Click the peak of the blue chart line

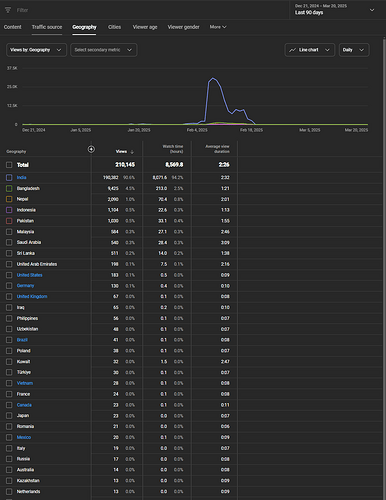point(213,78)
